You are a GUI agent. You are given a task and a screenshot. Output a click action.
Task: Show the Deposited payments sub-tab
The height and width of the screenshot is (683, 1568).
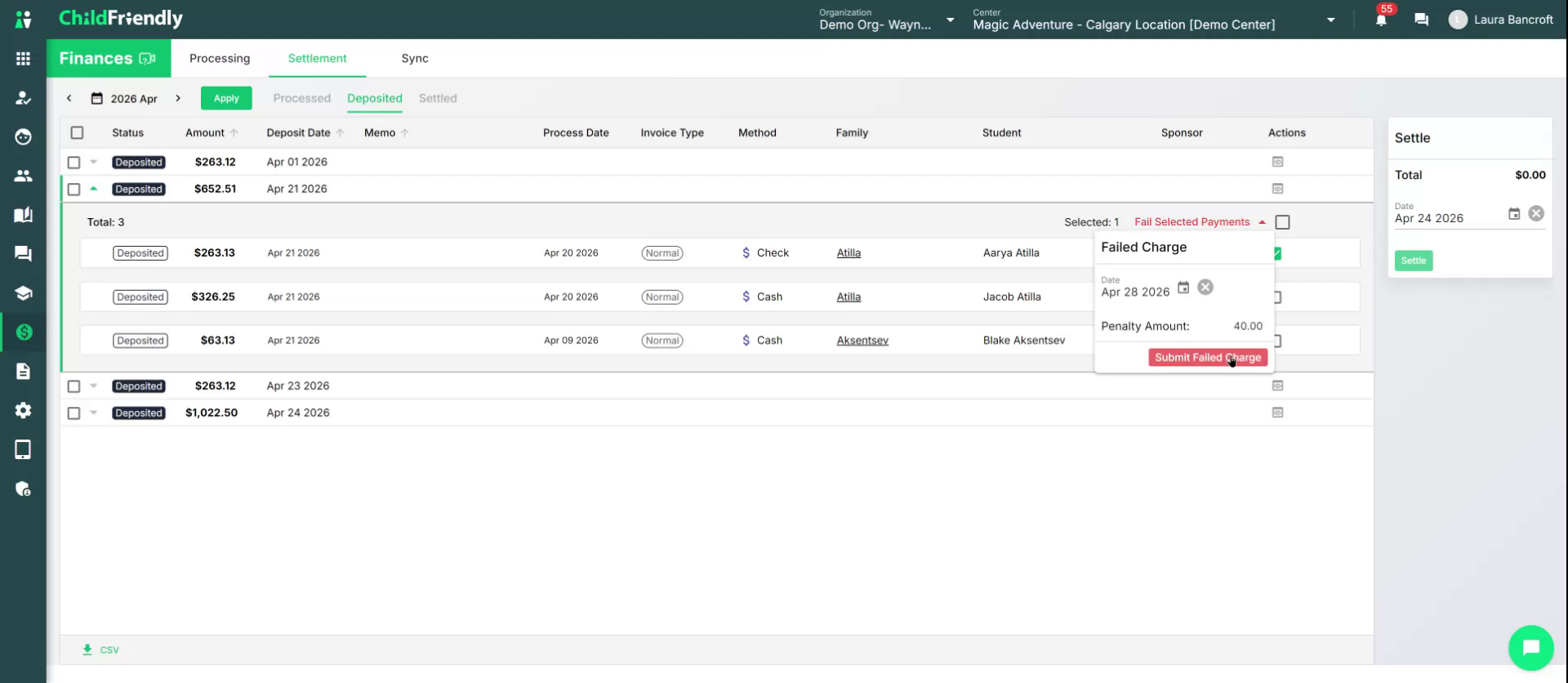coord(375,98)
